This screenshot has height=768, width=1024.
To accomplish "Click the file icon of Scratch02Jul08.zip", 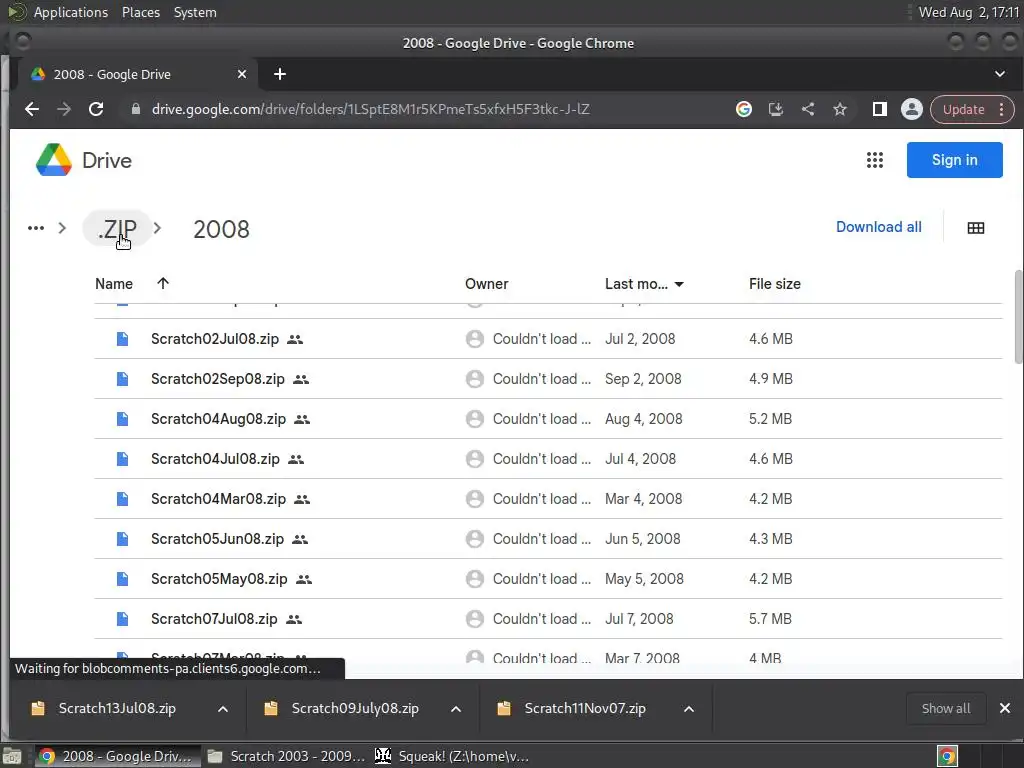I will click(x=122, y=339).
